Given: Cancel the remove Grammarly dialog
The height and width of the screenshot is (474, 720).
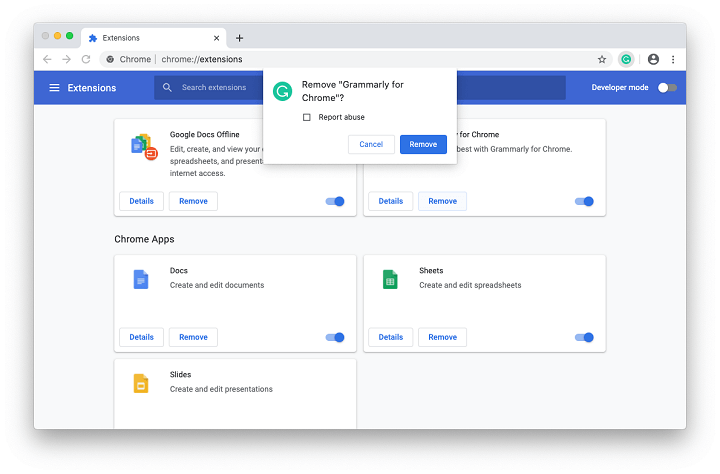Looking at the screenshot, I should 371,144.
